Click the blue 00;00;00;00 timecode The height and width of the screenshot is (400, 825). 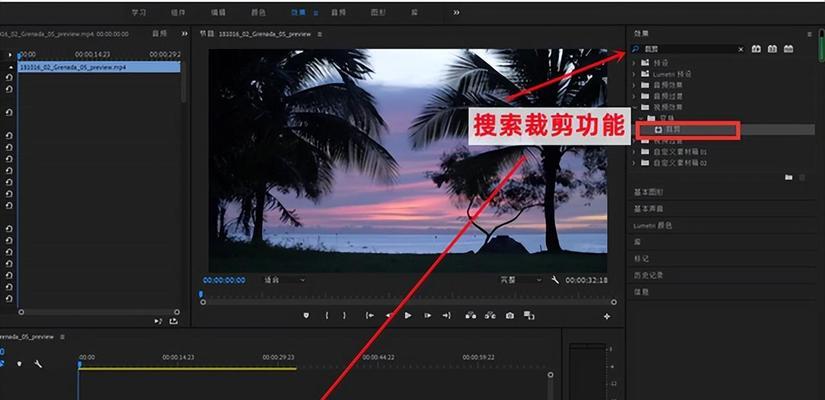click(x=224, y=280)
